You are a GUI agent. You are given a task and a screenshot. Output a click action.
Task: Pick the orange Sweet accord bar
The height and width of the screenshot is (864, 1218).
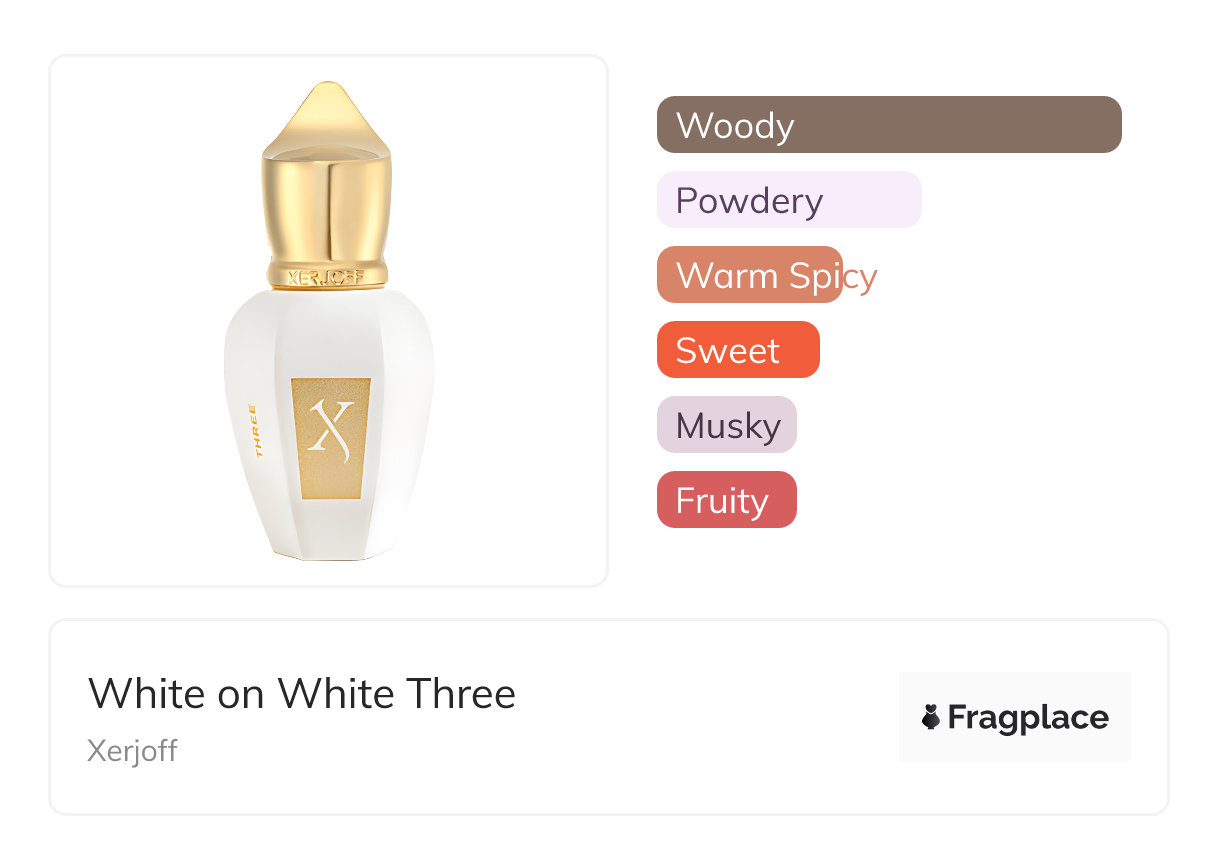pos(737,350)
